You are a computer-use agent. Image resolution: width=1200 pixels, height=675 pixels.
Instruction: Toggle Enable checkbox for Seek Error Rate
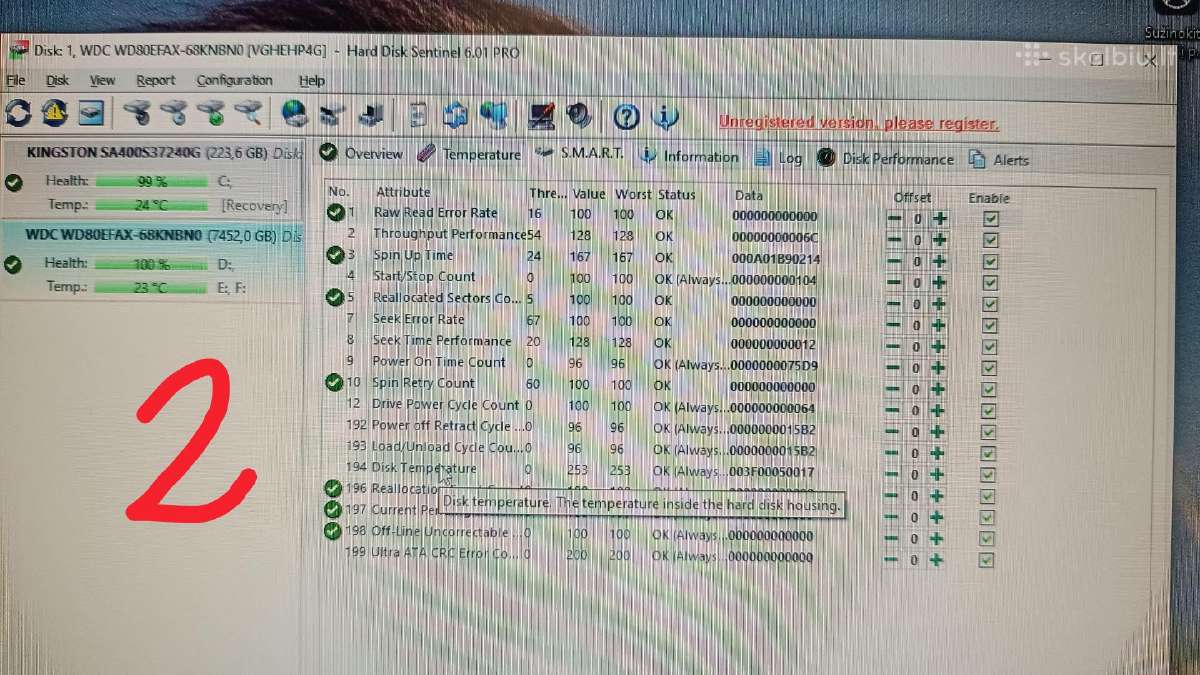coord(990,325)
